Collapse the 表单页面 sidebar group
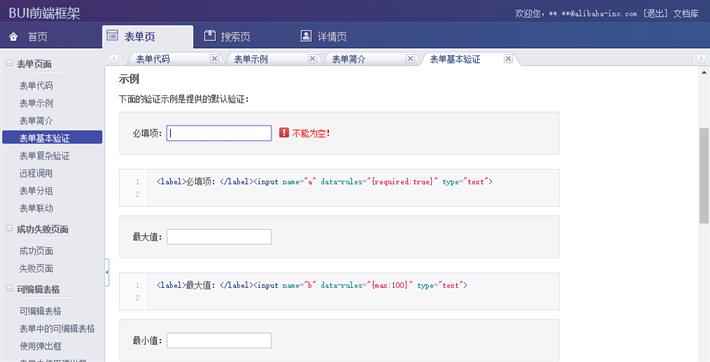This screenshot has height=362, width=710. pyautogui.click(x=10, y=63)
